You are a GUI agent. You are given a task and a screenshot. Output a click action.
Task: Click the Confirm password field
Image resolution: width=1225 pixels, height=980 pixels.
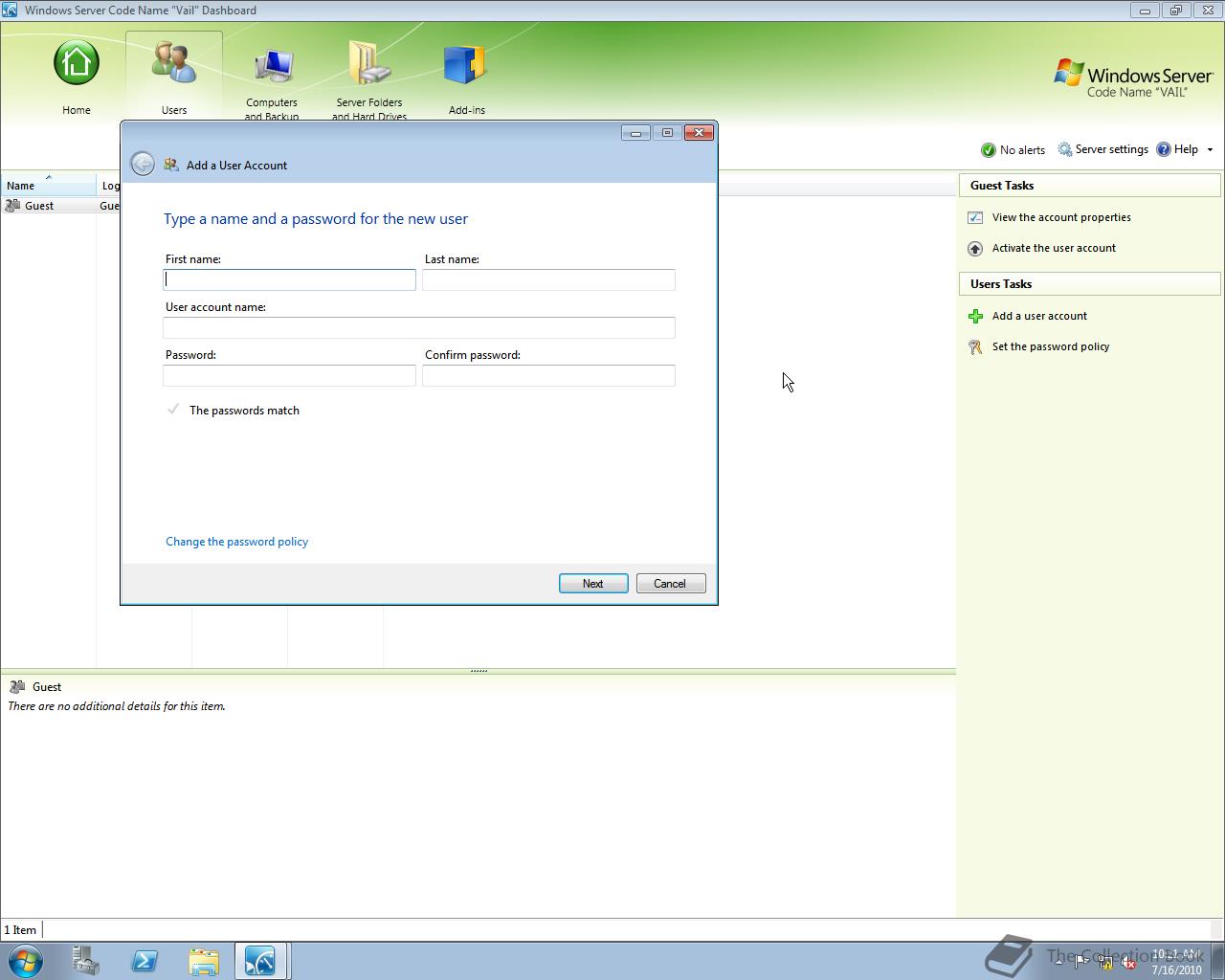point(549,375)
